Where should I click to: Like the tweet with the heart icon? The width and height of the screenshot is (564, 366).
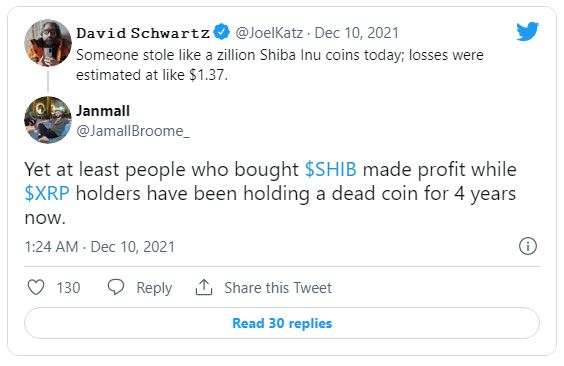[x=36, y=287]
